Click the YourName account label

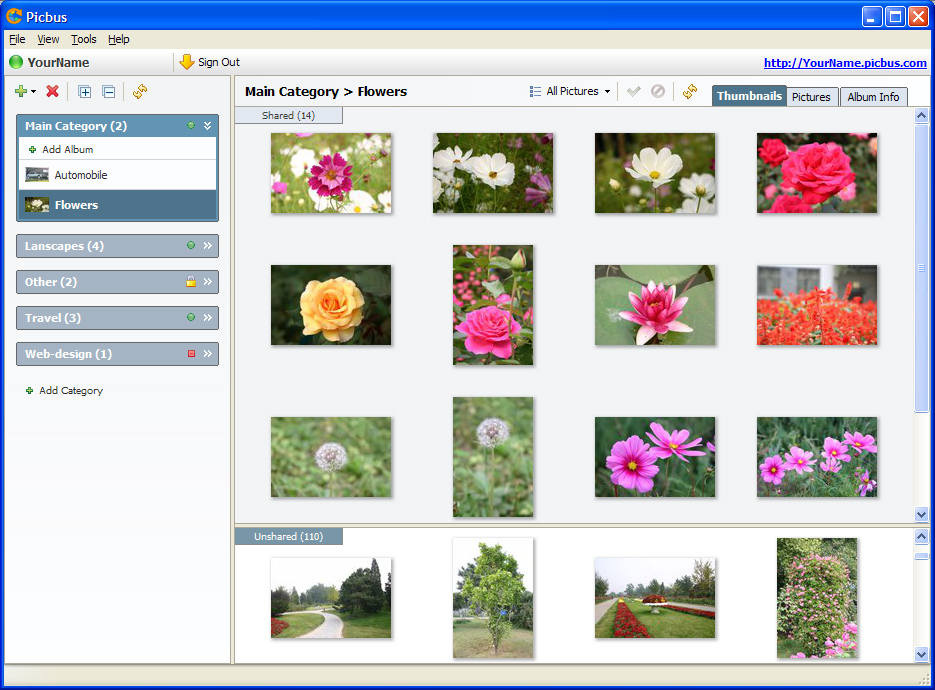tap(58, 63)
